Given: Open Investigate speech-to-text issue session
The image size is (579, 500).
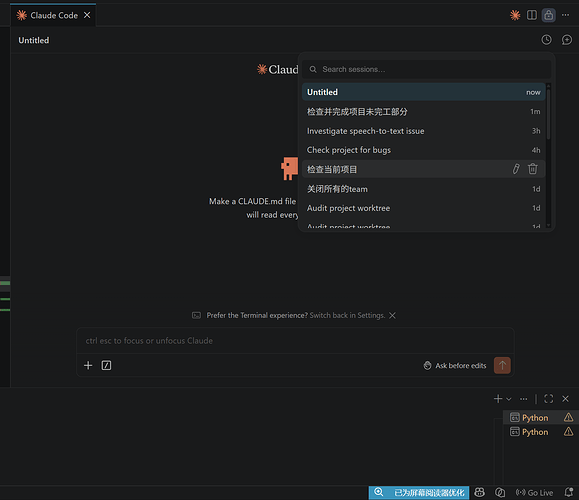Looking at the screenshot, I should click(424, 131).
